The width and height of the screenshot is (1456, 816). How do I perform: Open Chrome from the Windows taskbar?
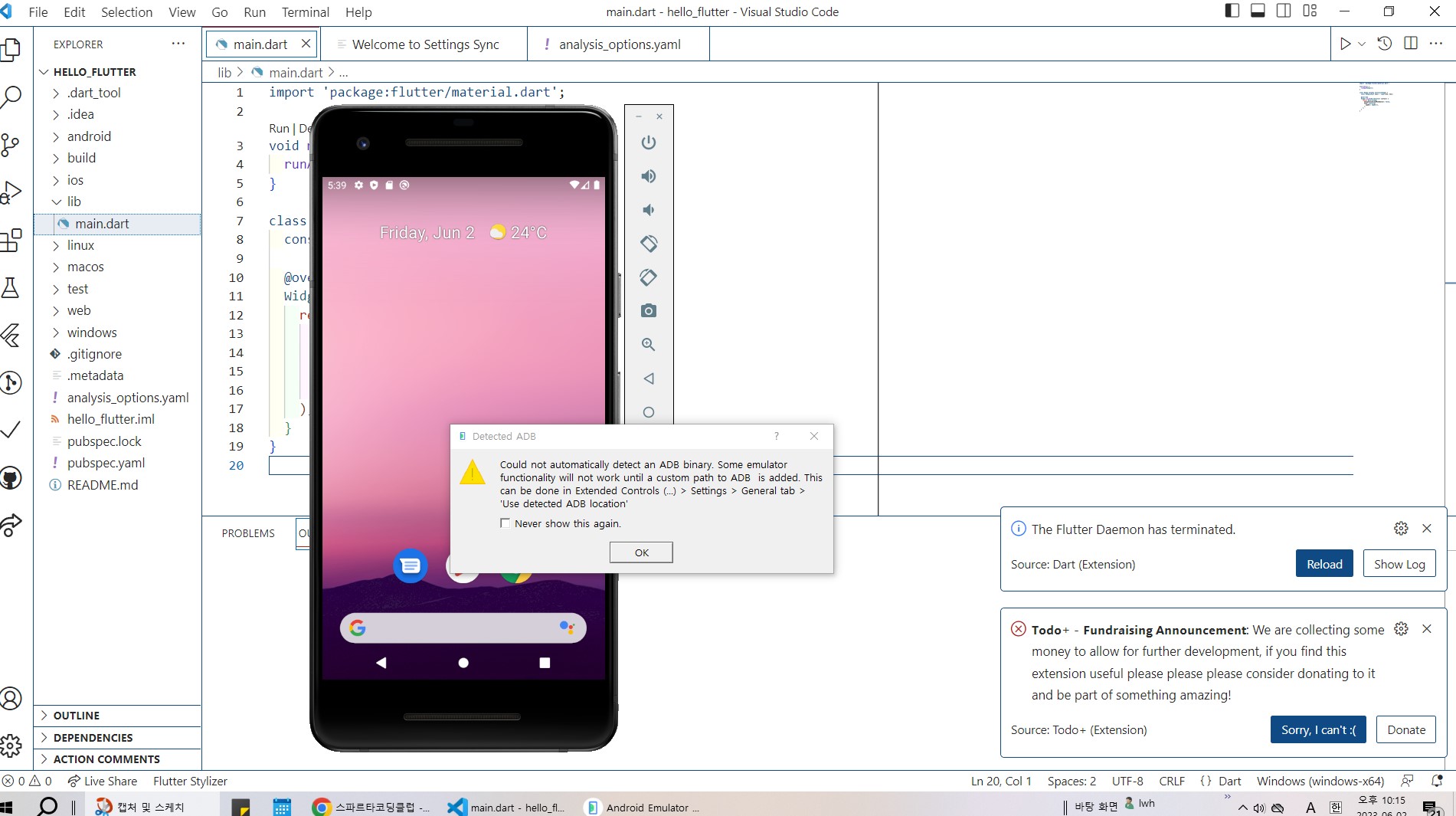(371, 807)
